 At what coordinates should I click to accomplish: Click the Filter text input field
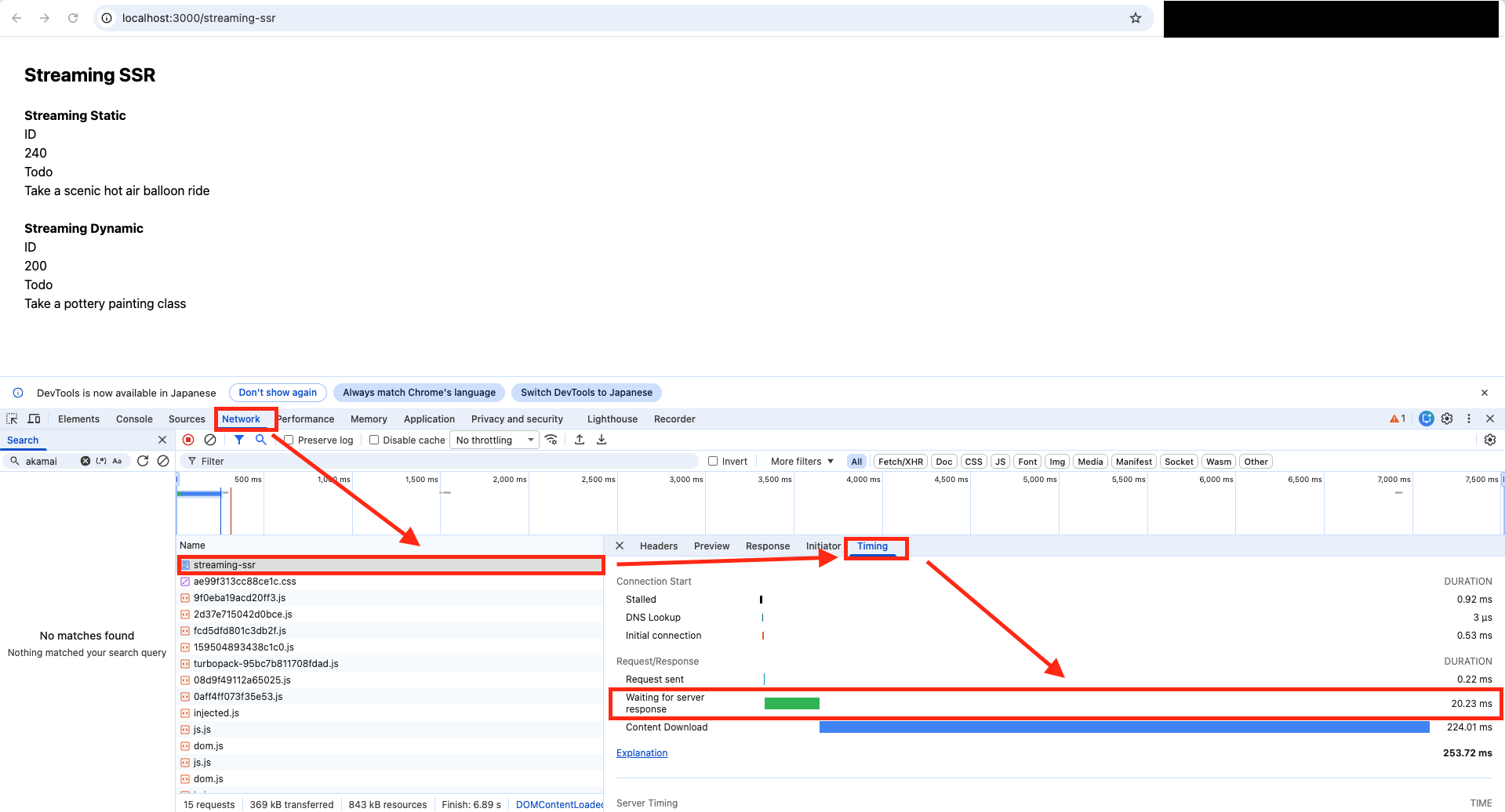(x=439, y=461)
